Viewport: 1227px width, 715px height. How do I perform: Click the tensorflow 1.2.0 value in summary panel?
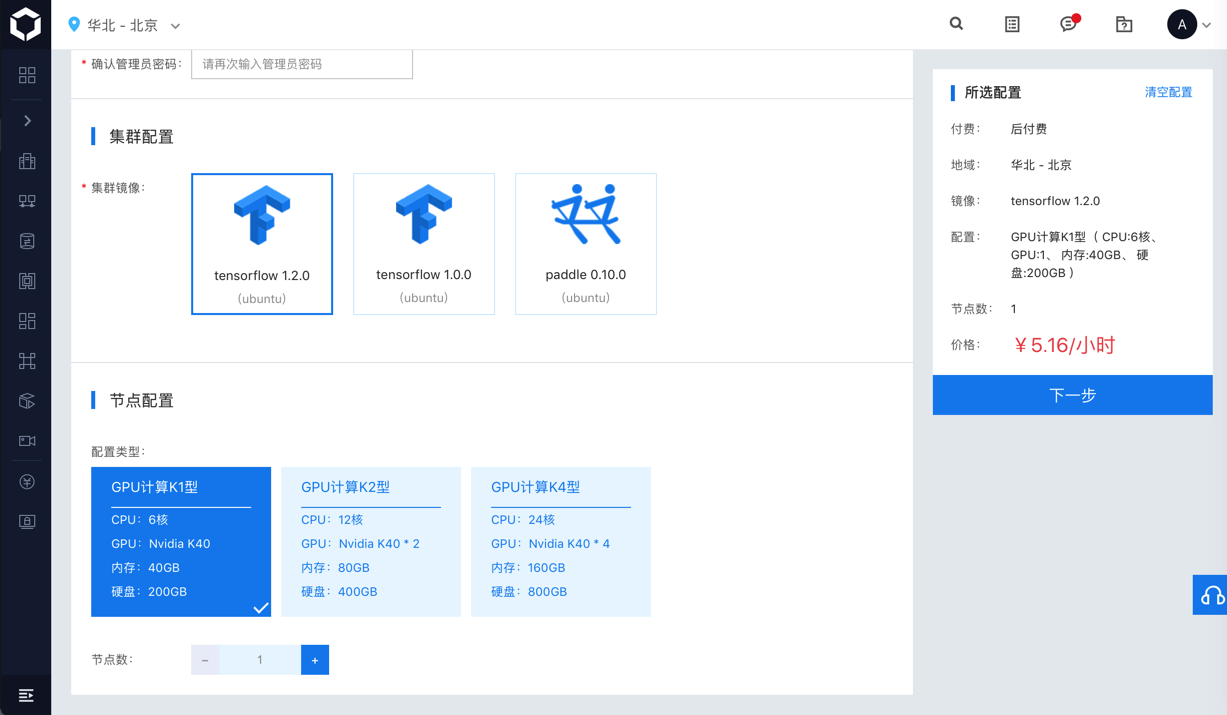(1055, 201)
